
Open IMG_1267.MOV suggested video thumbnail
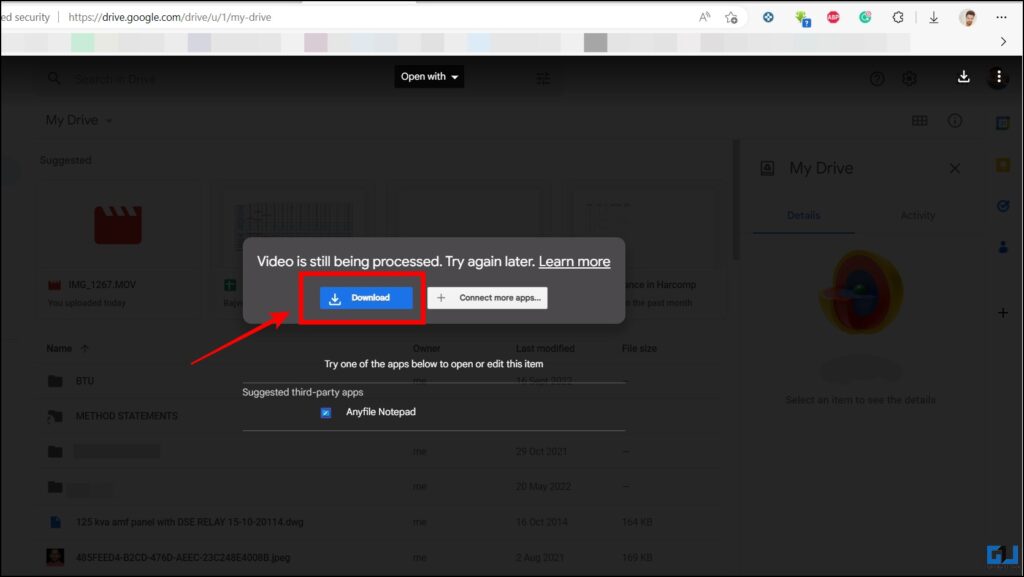point(118,225)
